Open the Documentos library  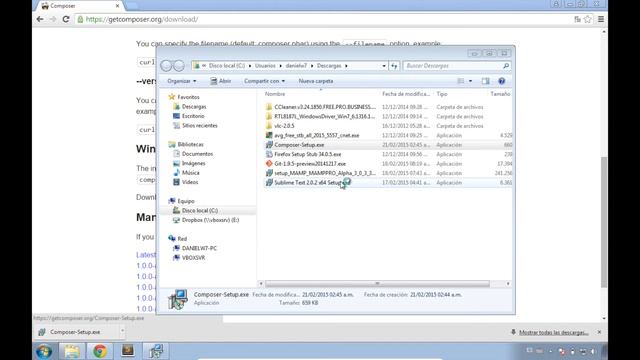coord(197,154)
